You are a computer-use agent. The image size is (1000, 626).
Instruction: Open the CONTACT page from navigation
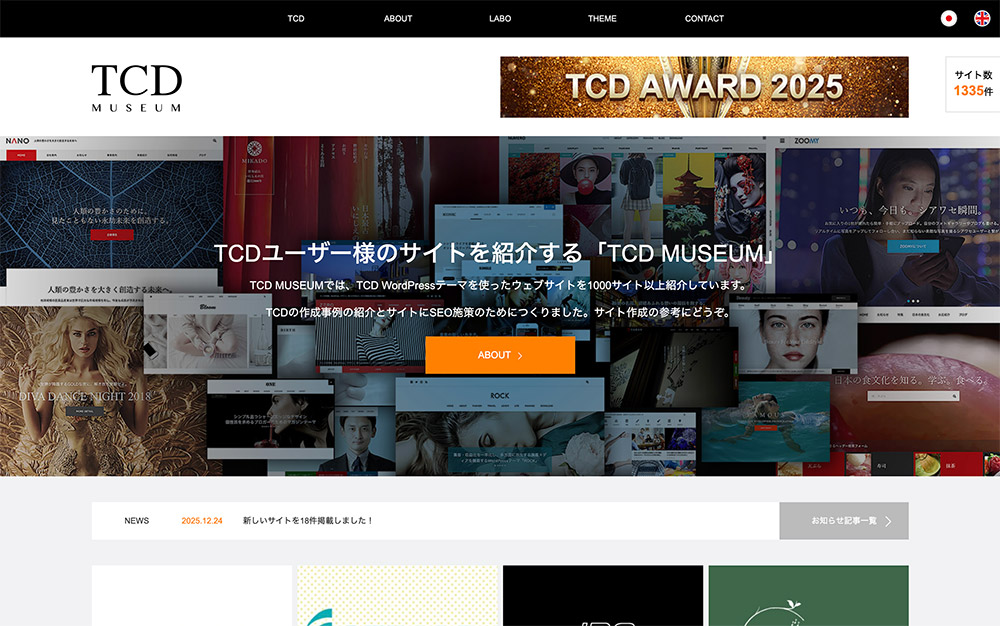pos(704,18)
